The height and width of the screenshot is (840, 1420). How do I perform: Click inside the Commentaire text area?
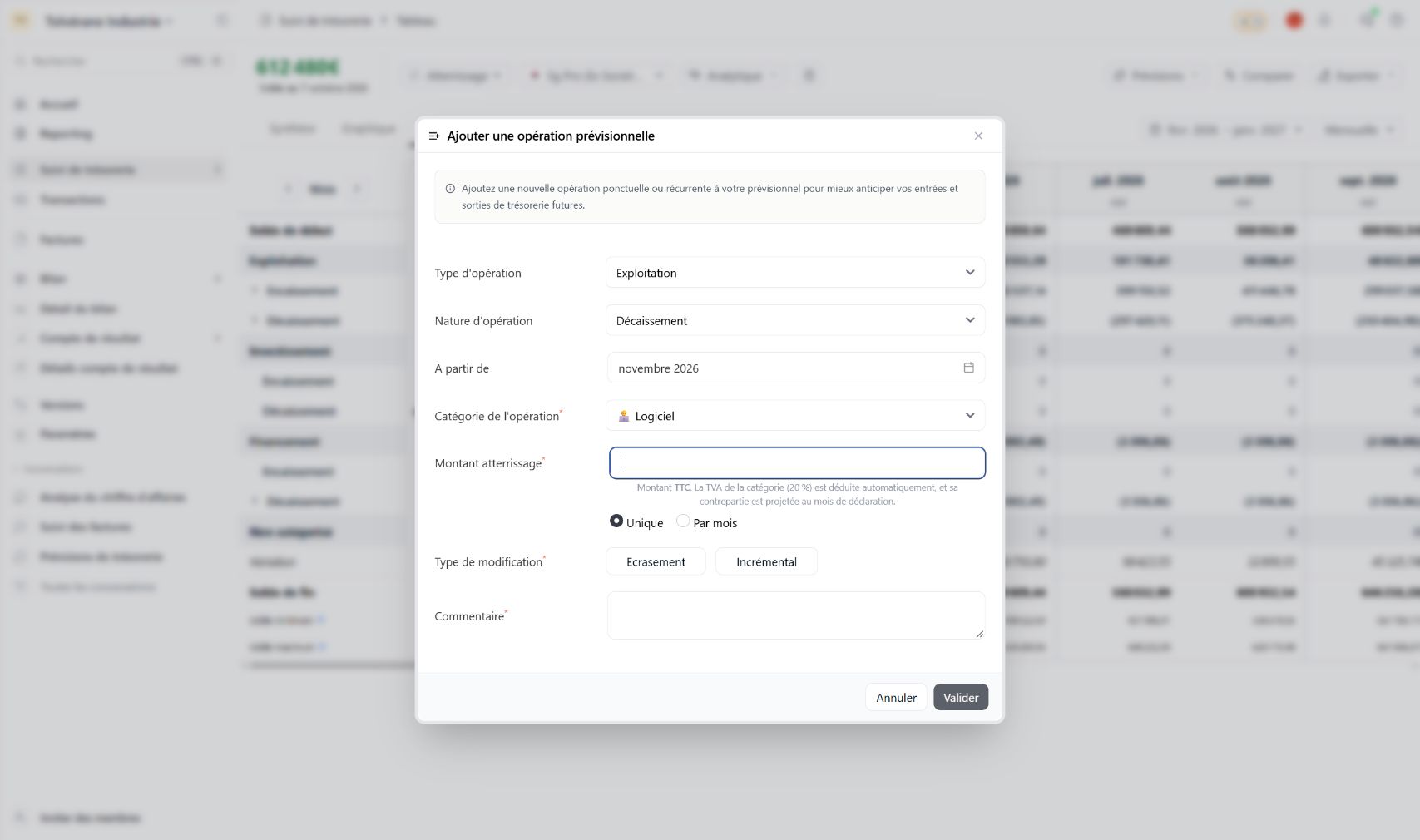click(796, 615)
